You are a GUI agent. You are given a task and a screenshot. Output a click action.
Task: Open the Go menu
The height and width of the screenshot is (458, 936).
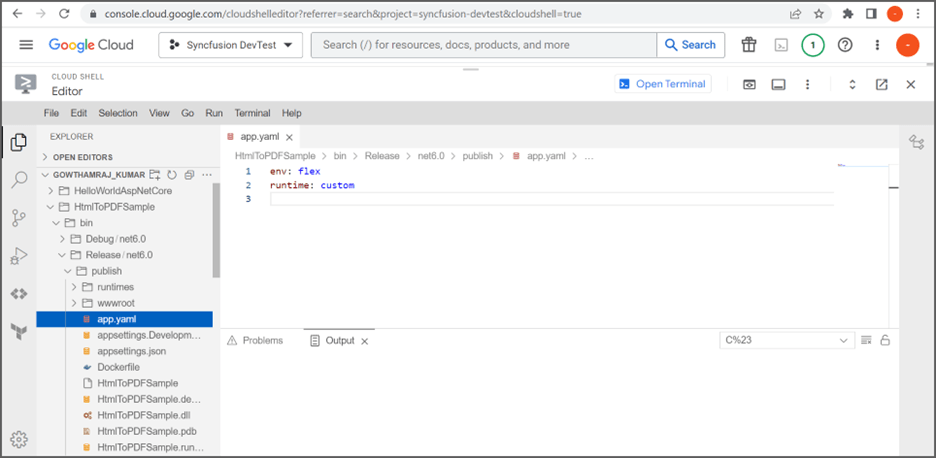point(187,113)
